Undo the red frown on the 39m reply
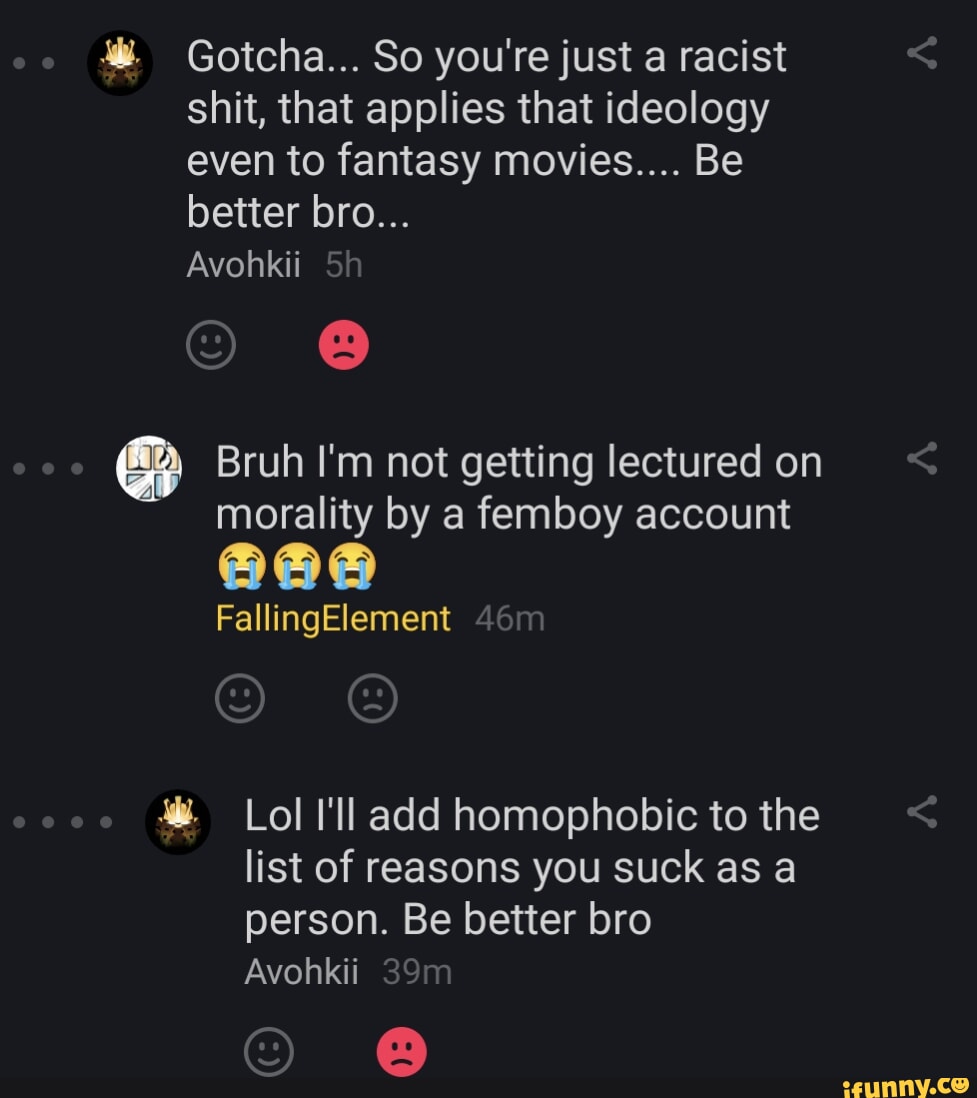 coord(401,1052)
